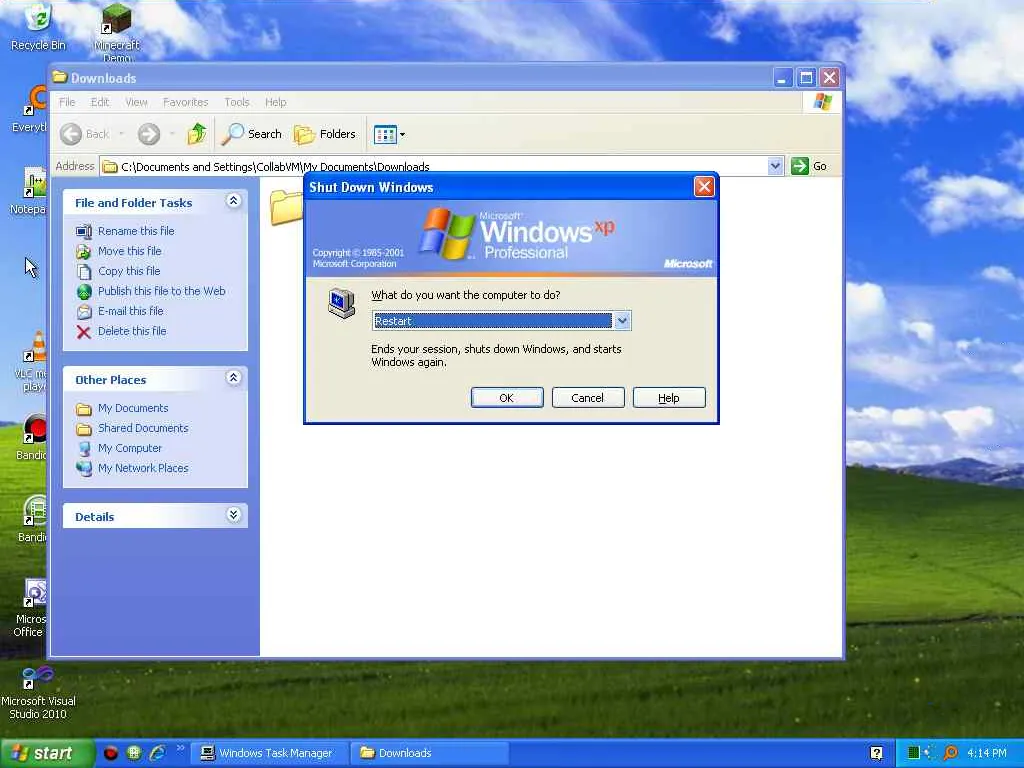Open Search in the Explorer toolbar
Screen dimensions: 1024x768
251,134
